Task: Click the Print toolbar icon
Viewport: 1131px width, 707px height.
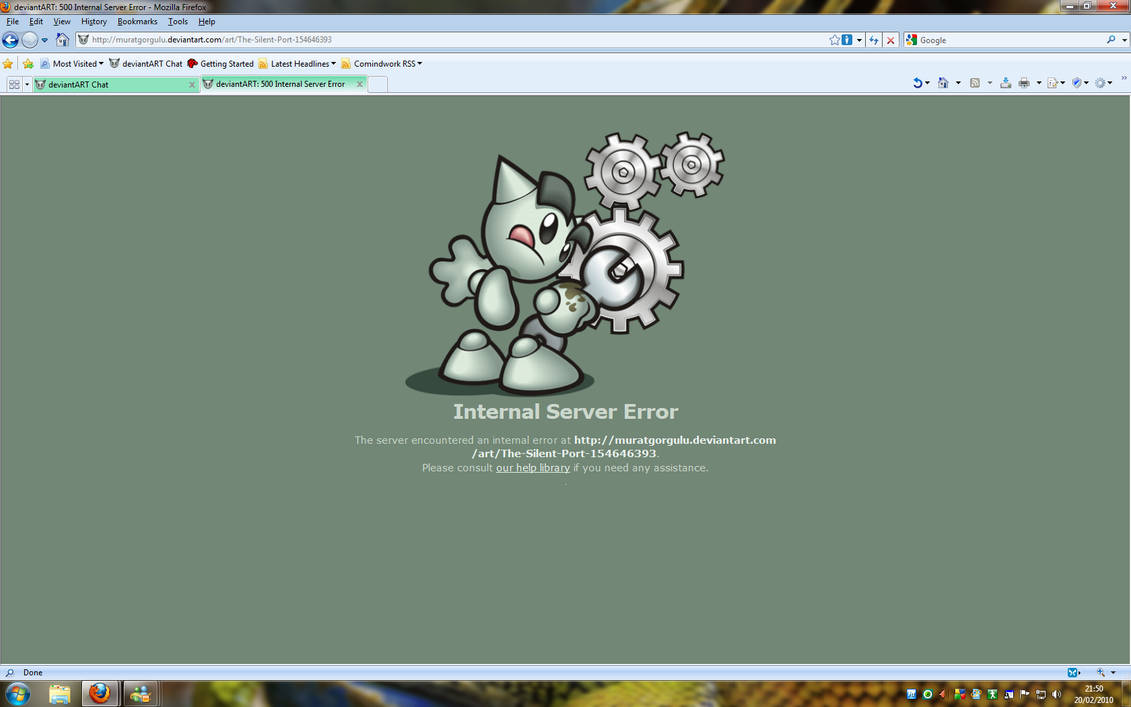Action: [1024, 82]
